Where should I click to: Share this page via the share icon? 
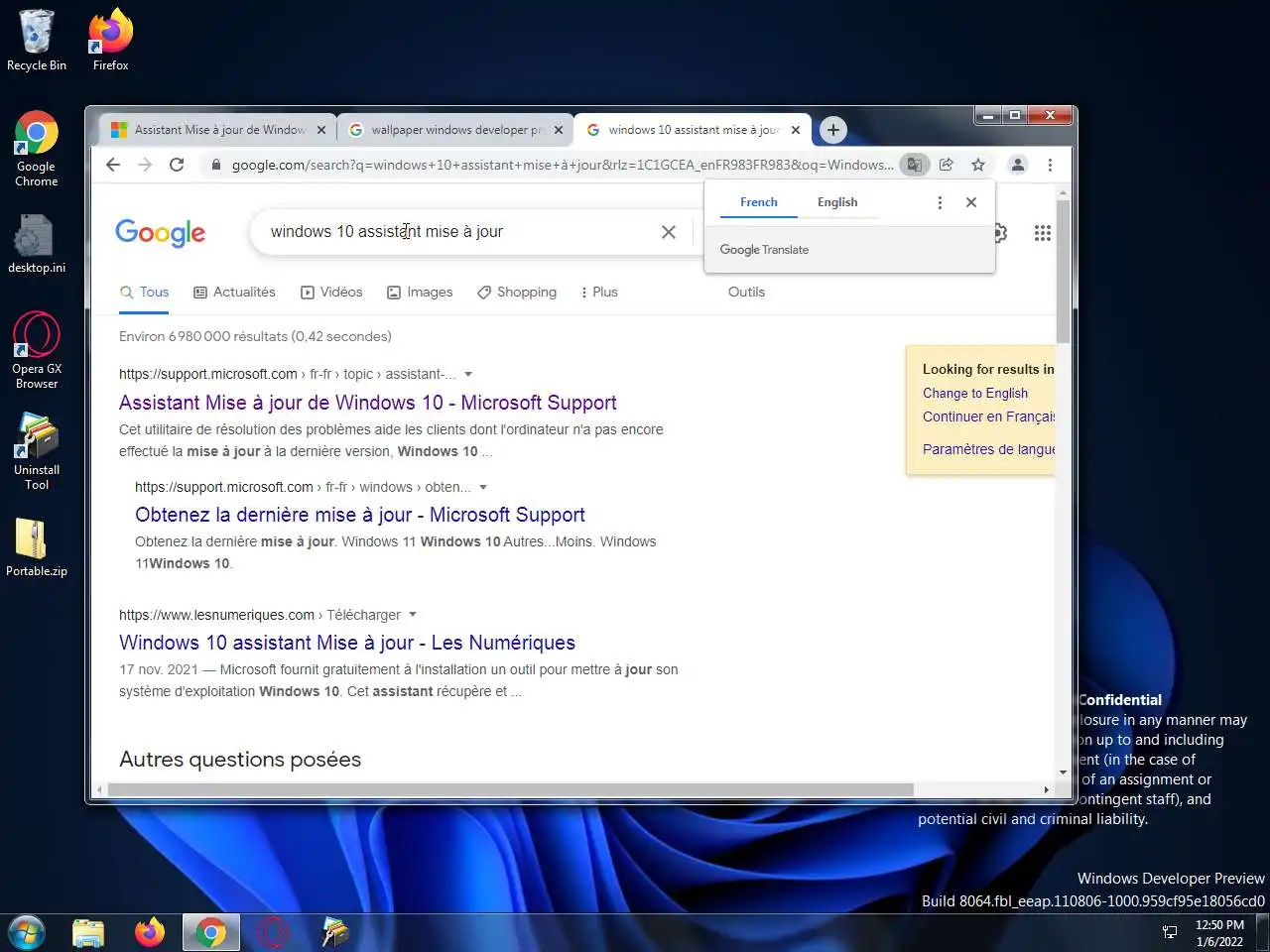coord(947,165)
